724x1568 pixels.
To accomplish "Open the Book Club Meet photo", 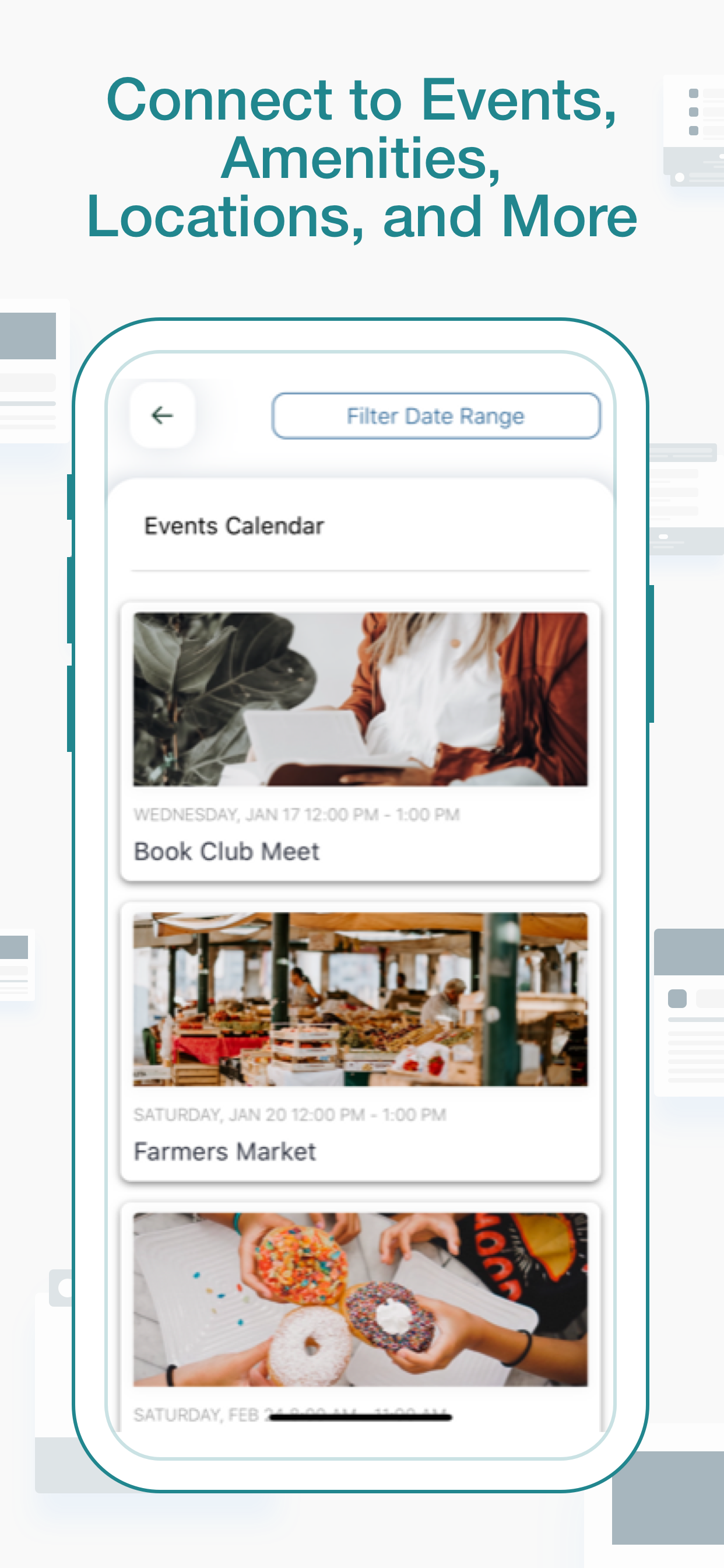I will 361,699.
